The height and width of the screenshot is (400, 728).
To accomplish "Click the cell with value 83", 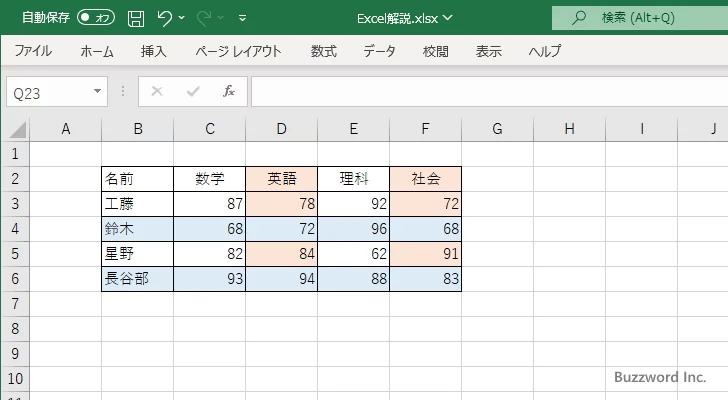I will tap(425, 279).
